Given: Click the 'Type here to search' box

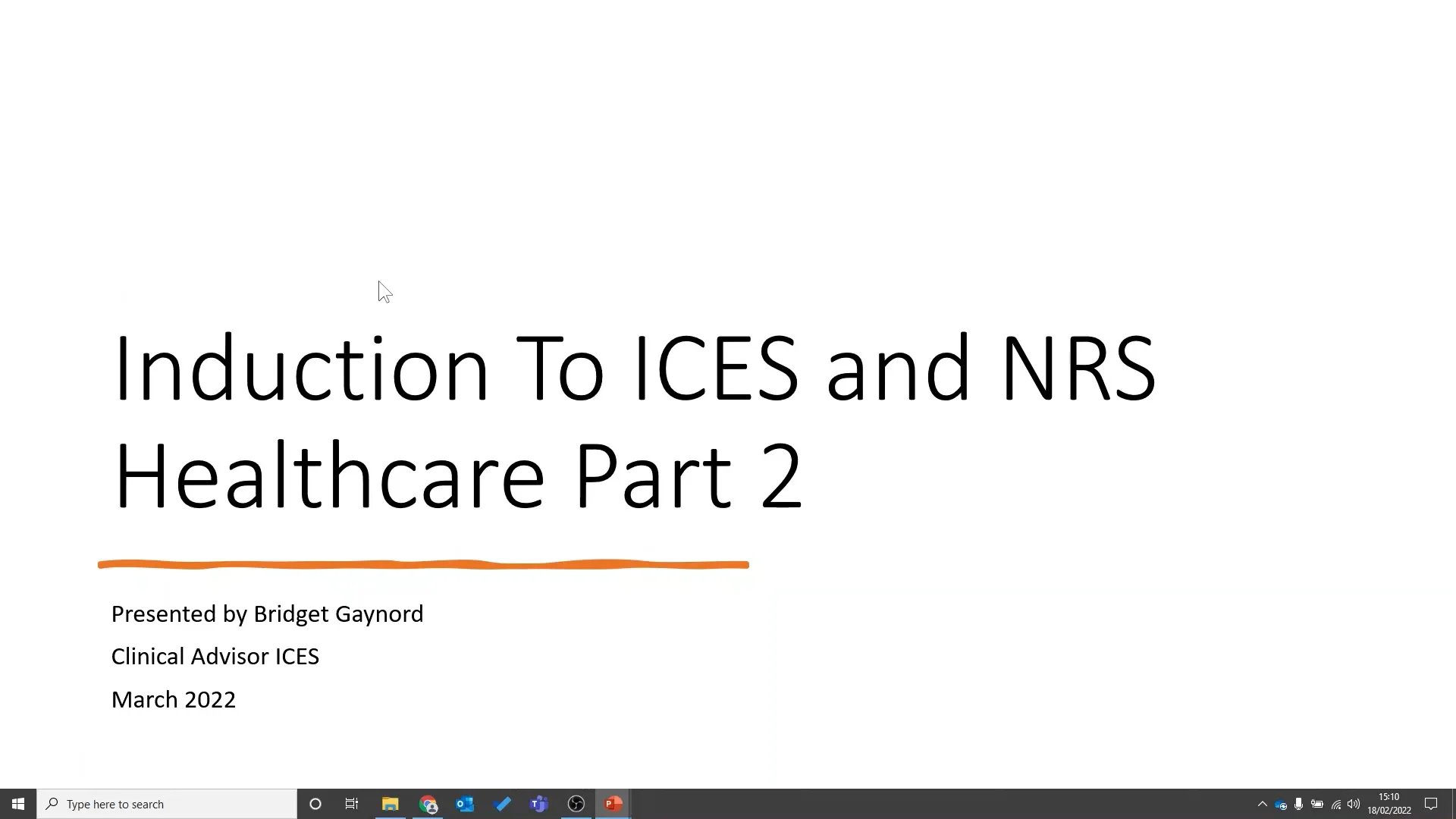Looking at the screenshot, I should pos(167,804).
